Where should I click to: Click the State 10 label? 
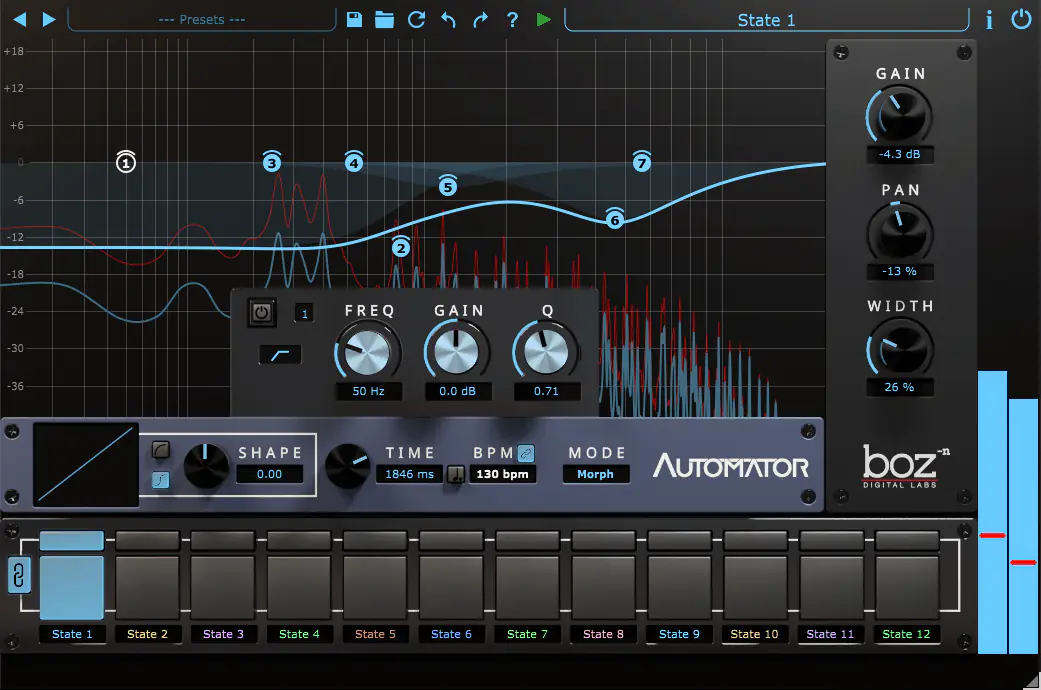pos(754,634)
